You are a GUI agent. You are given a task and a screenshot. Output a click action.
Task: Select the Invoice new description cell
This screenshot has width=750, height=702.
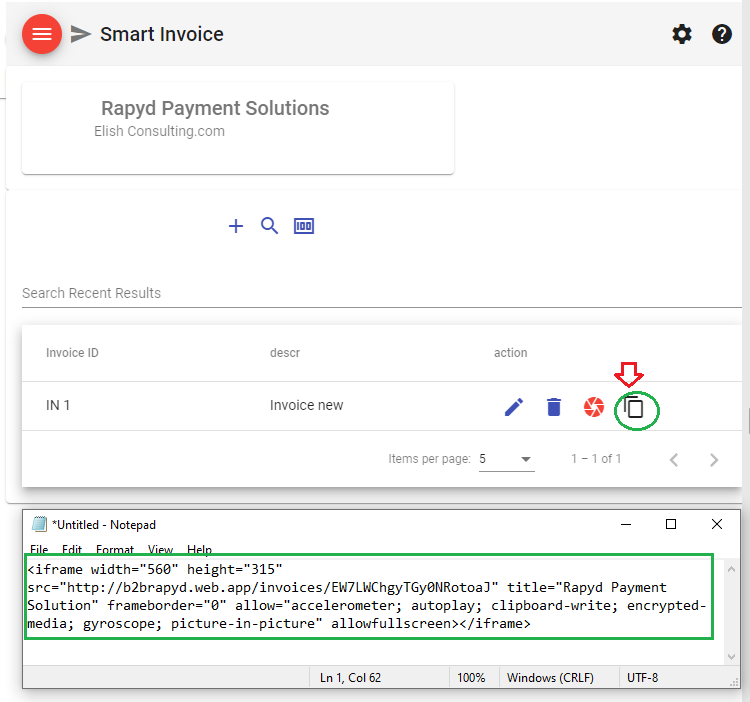pyautogui.click(x=306, y=406)
